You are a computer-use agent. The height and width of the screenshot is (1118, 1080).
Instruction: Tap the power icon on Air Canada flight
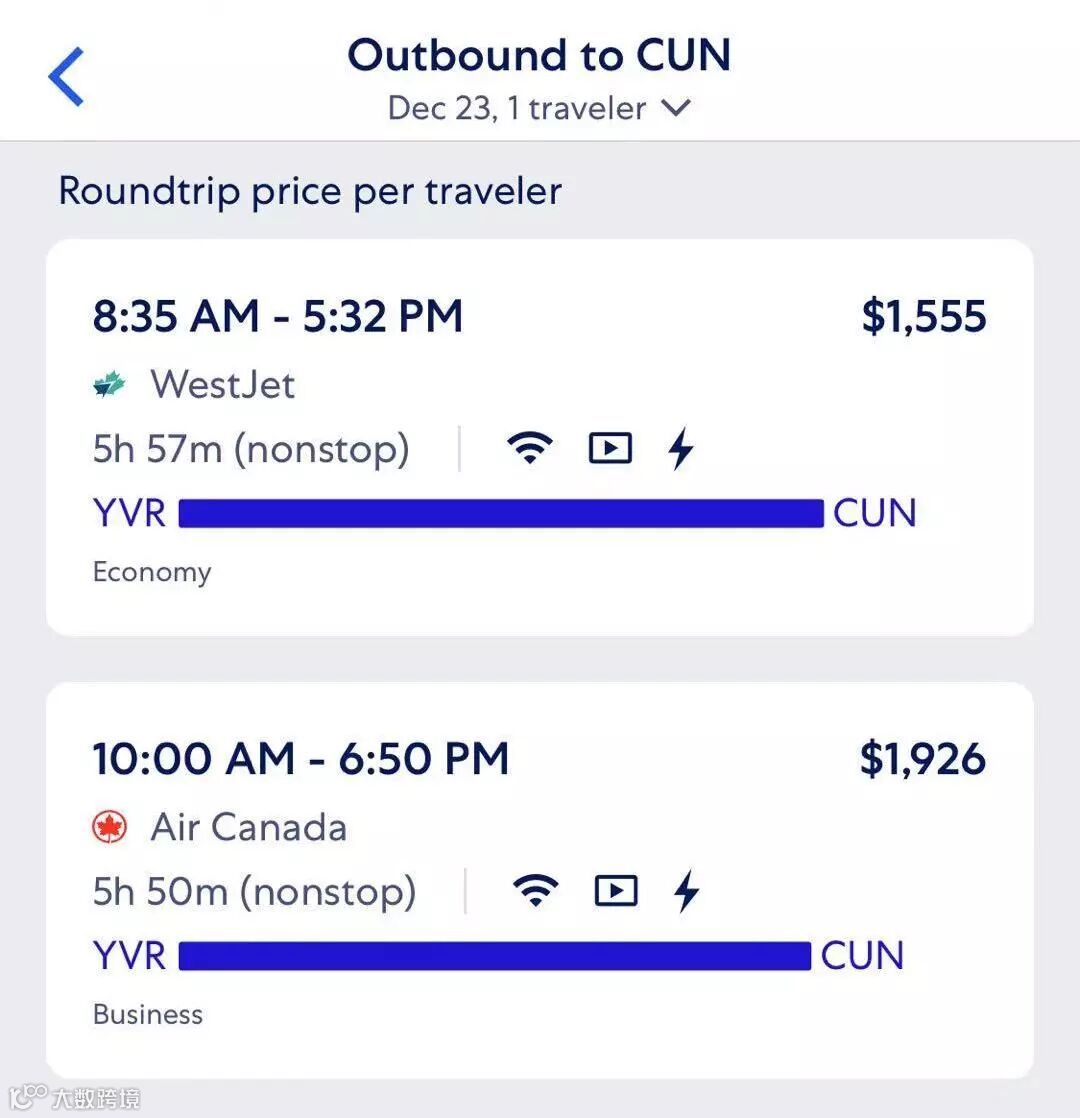686,891
